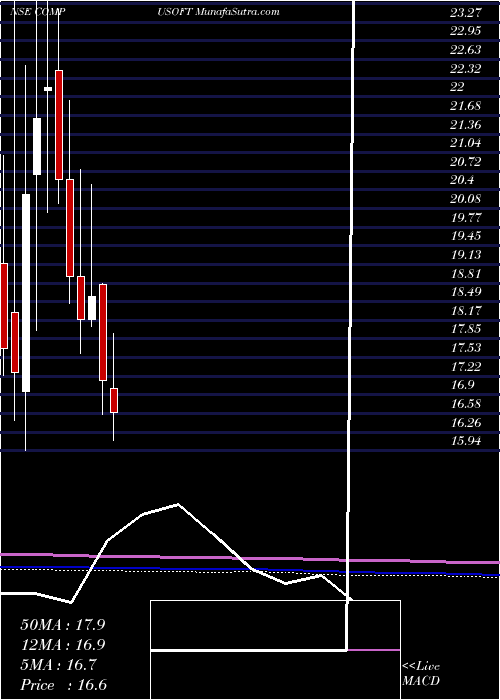Click the 21.68 price label

(x=466, y=106)
